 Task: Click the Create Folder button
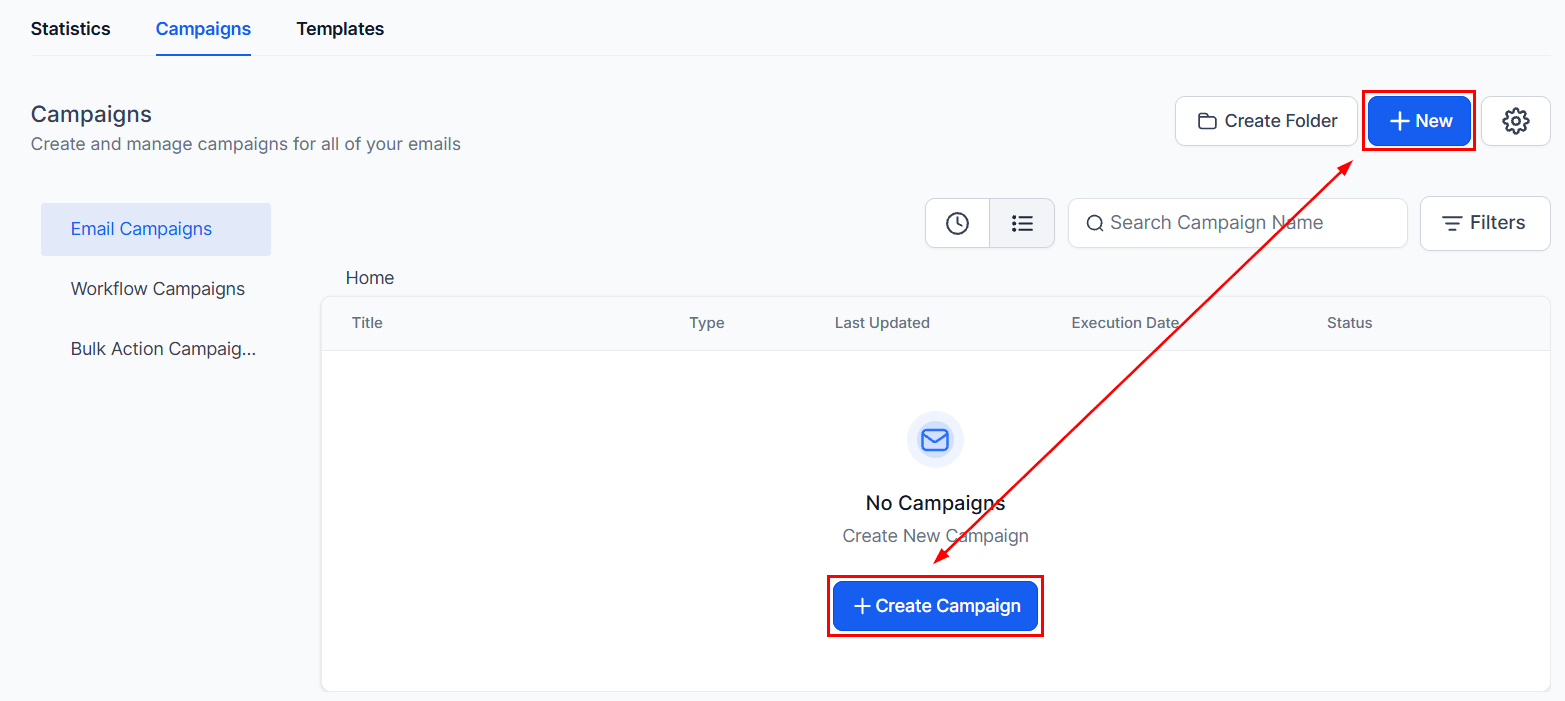point(1266,121)
